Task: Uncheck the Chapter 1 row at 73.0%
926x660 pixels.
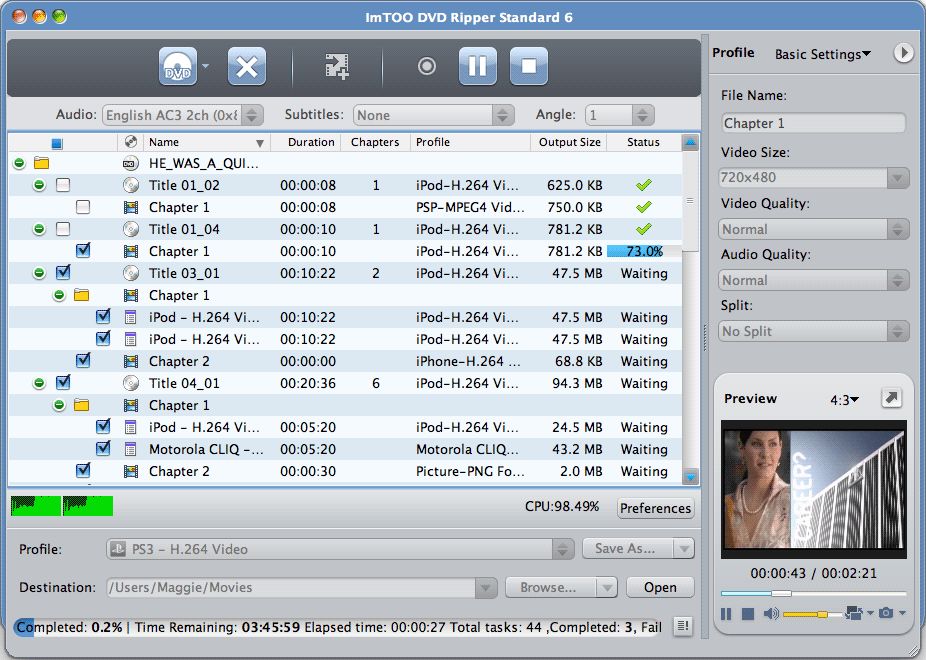Action: [x=83, y=250]
